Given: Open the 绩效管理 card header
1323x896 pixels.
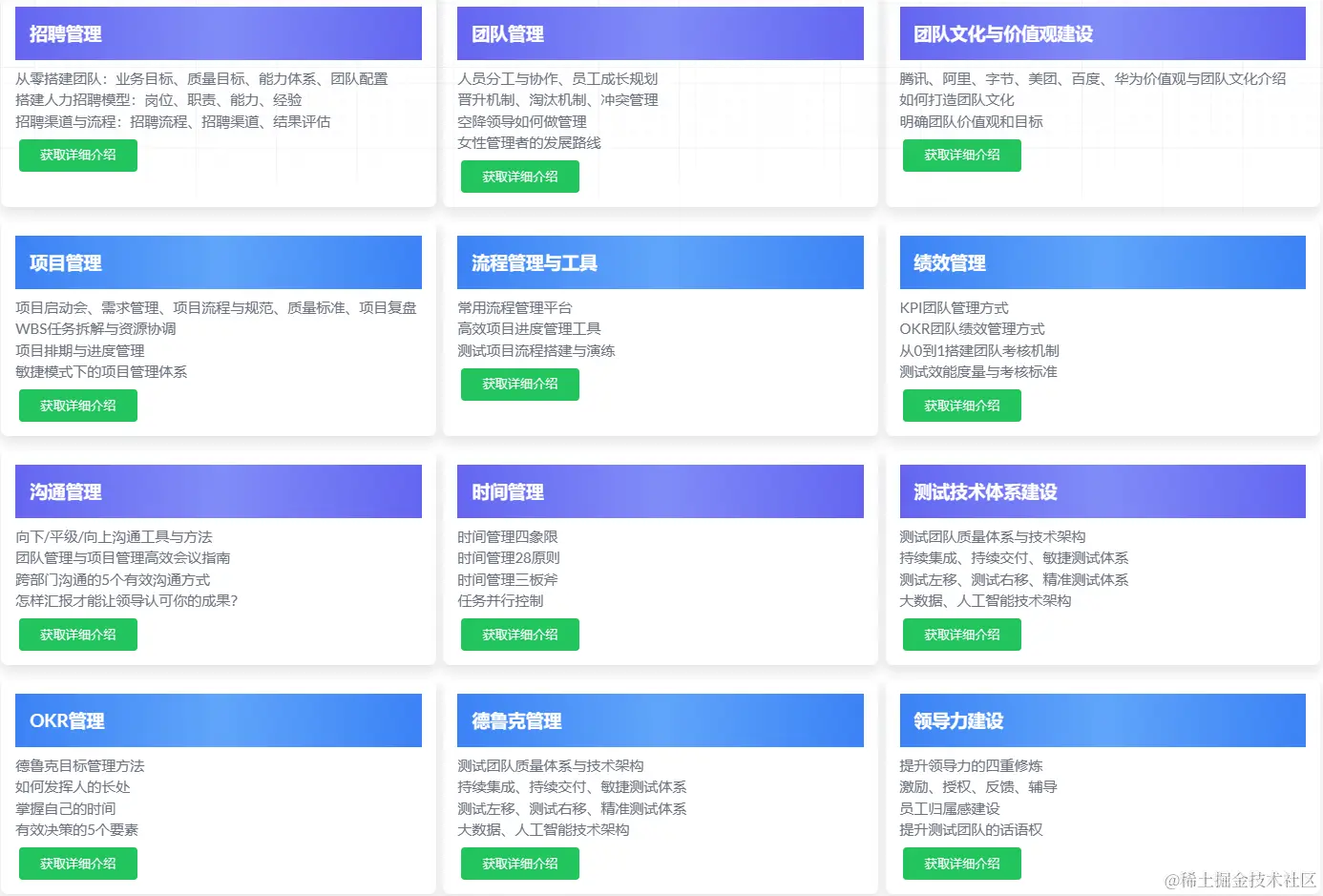Looking at the screenshot, I should (1102, 261).
